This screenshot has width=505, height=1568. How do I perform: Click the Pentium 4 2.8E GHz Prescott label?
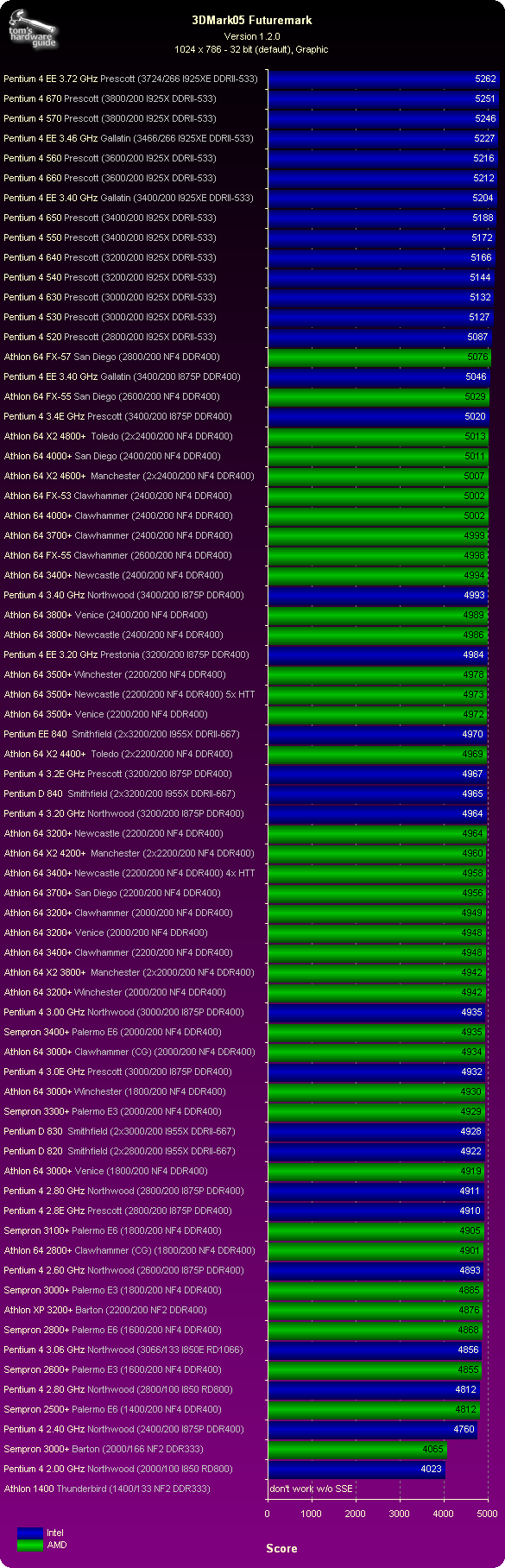point(117,1211)
